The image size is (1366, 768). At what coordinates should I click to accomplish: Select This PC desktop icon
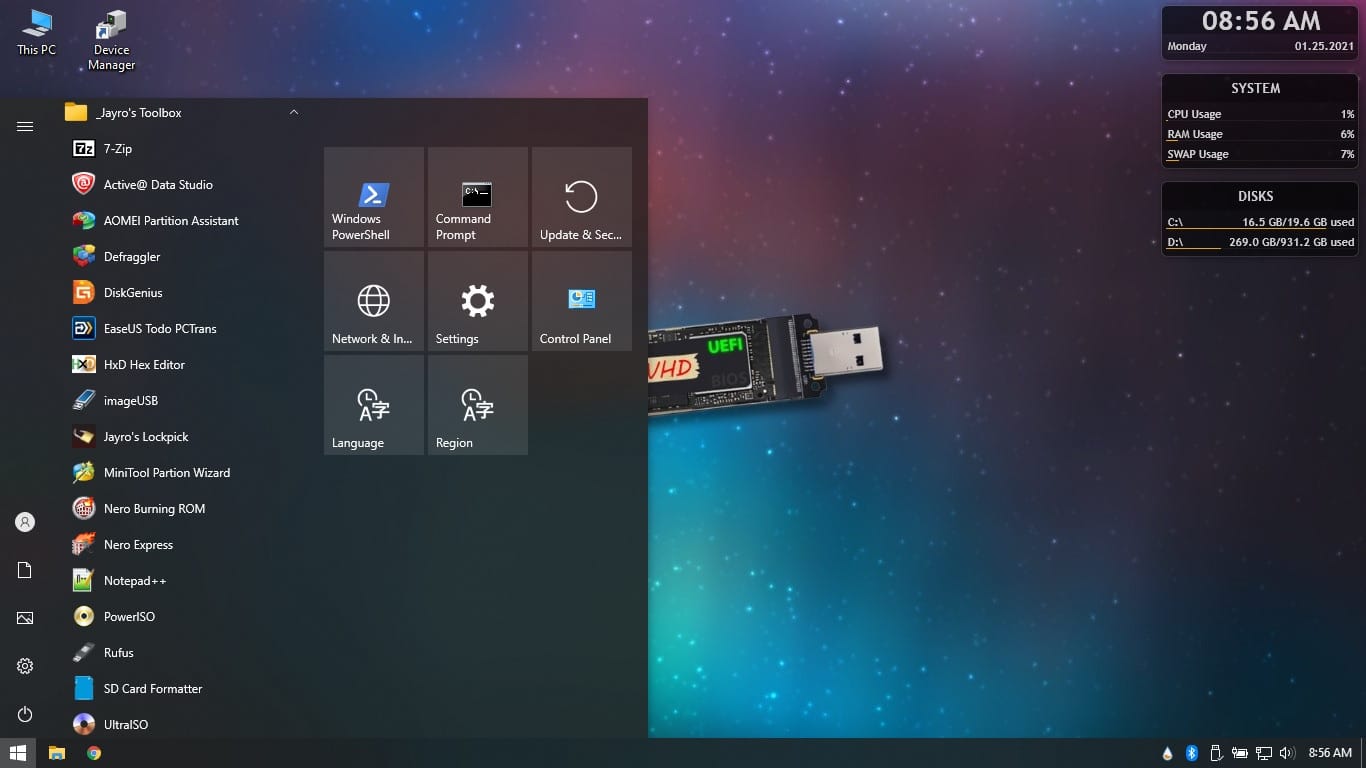pos(37,33)
